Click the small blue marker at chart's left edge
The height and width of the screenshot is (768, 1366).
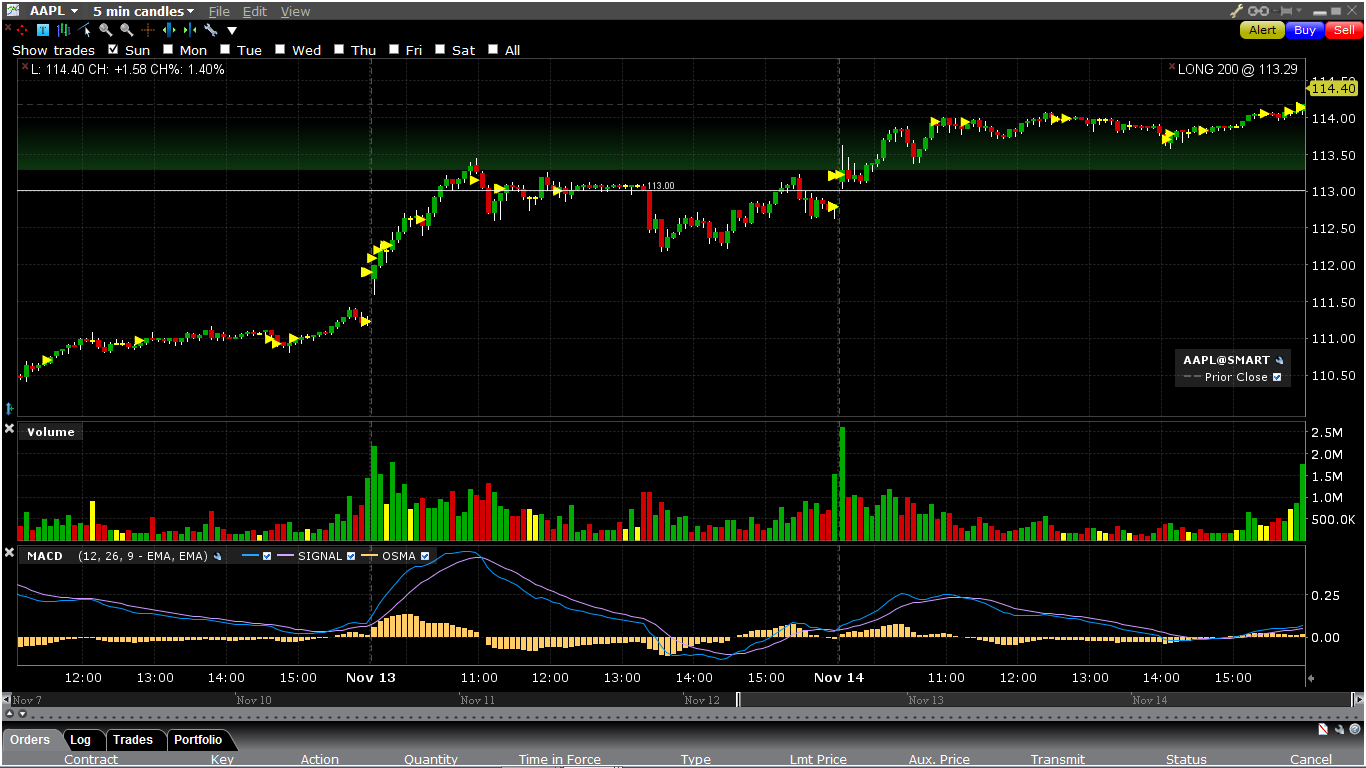pyautogui.click(x=9, y=408)
